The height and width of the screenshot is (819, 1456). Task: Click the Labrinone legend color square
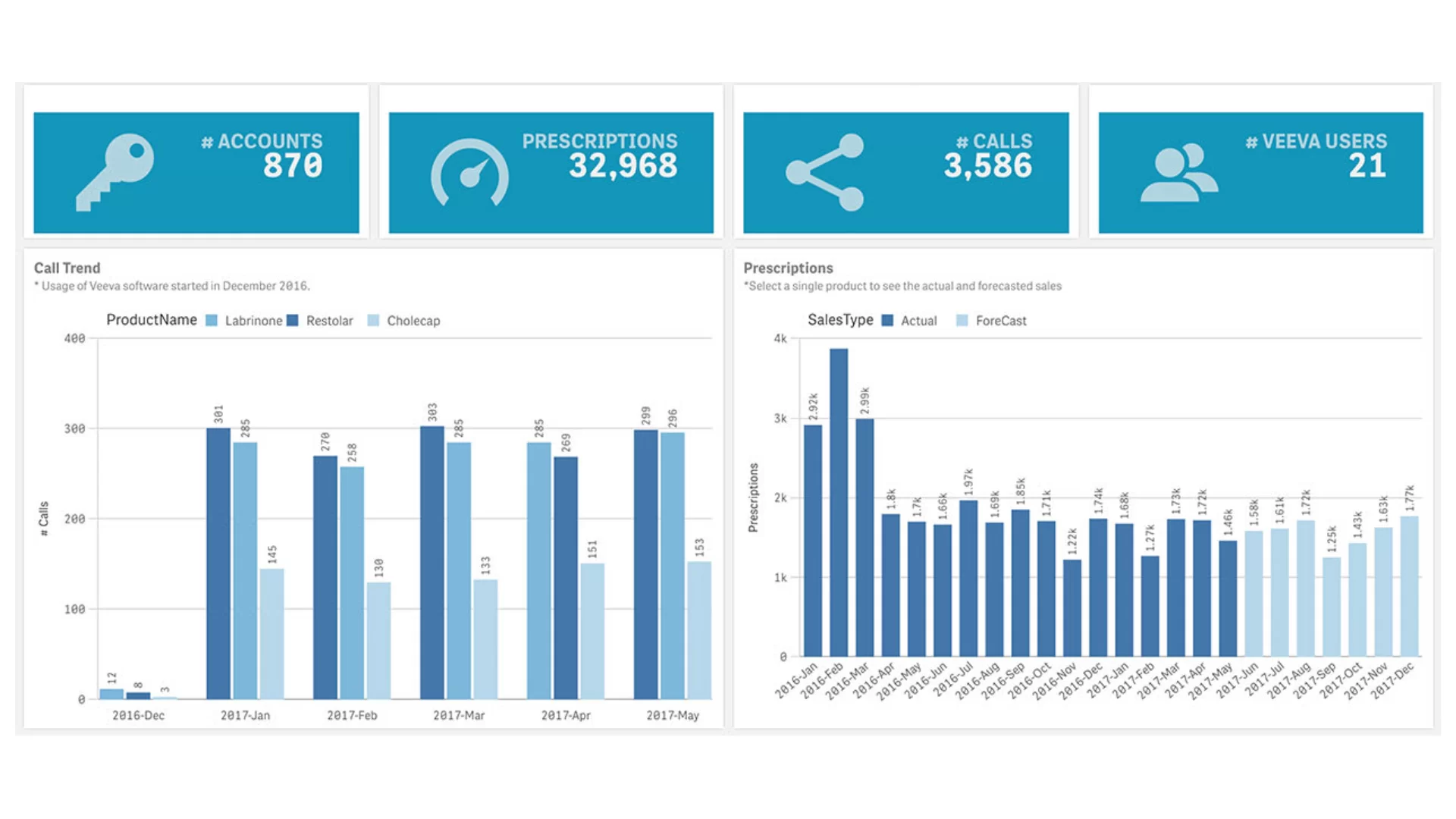pos(212,321)
